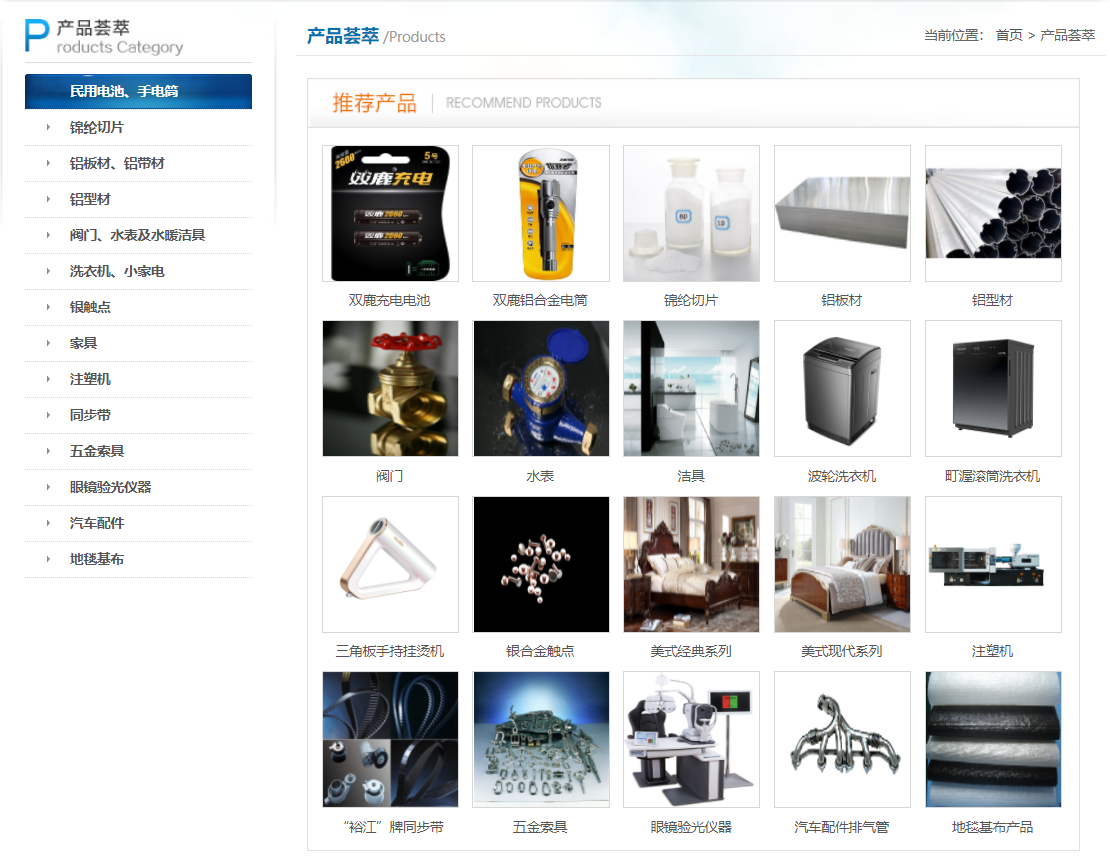
Task: Click the 水表 product caption
Action: pyautogui.click(x=540, y=476)
